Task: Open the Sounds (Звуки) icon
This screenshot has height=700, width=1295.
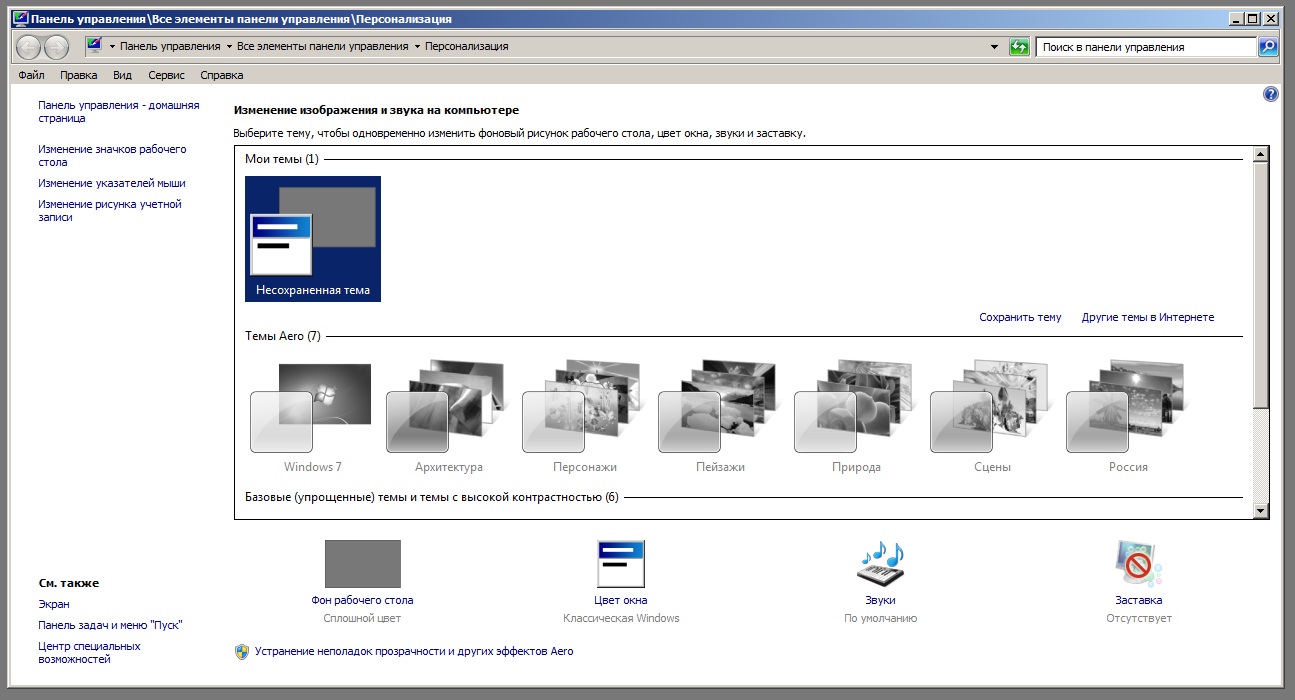Action: click(880, 564)
